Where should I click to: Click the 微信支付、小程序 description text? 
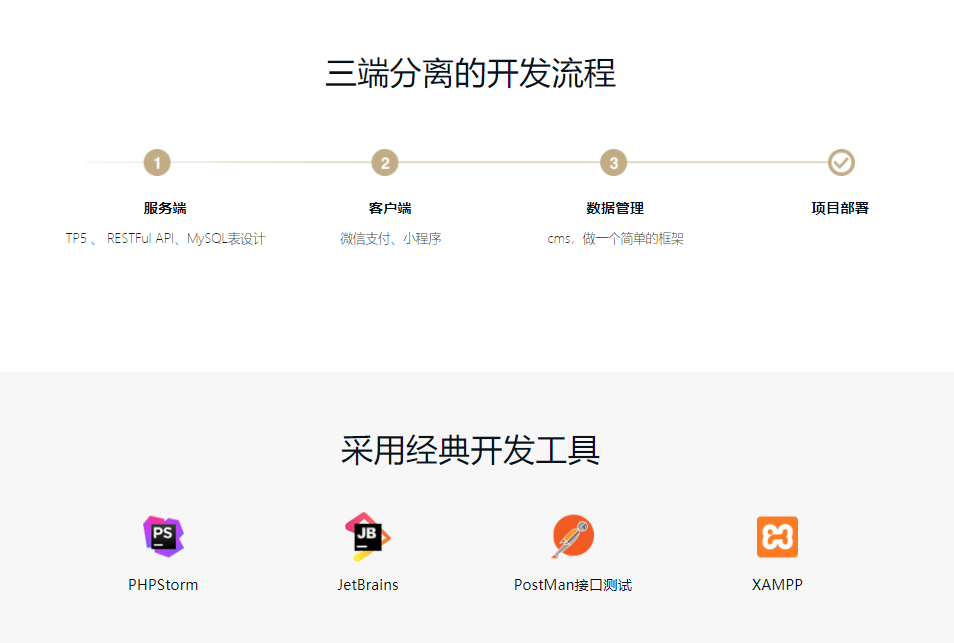pyautogui.click(x=390, y=239)
